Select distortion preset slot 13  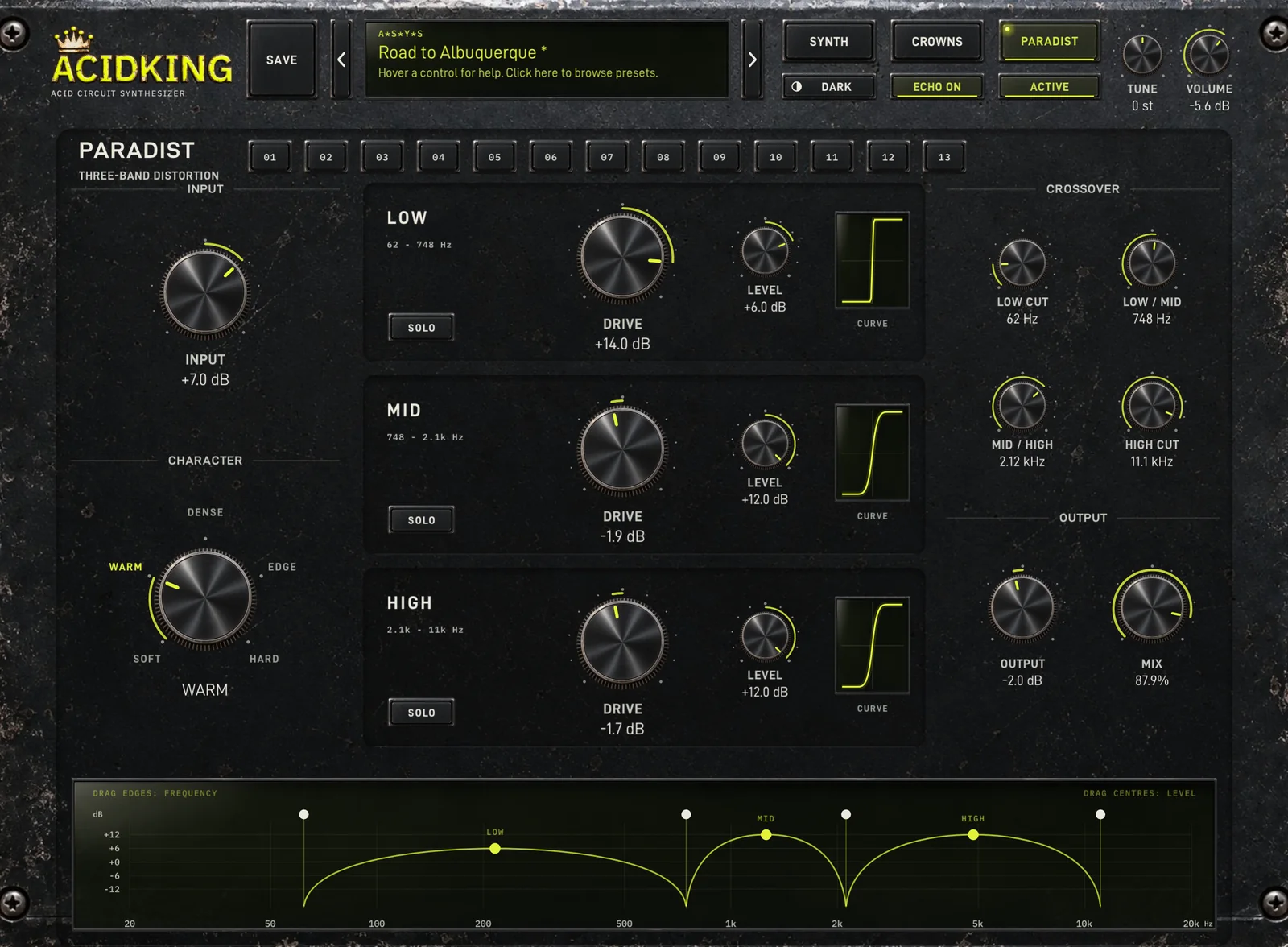point(944,157)
